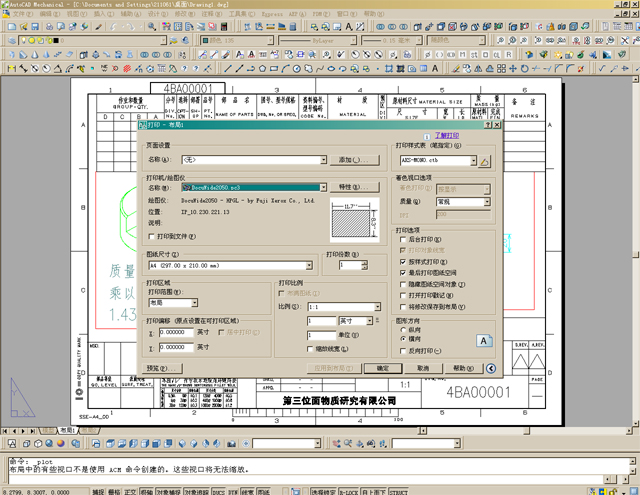Open the plot range dropdown

coord(194,303)
